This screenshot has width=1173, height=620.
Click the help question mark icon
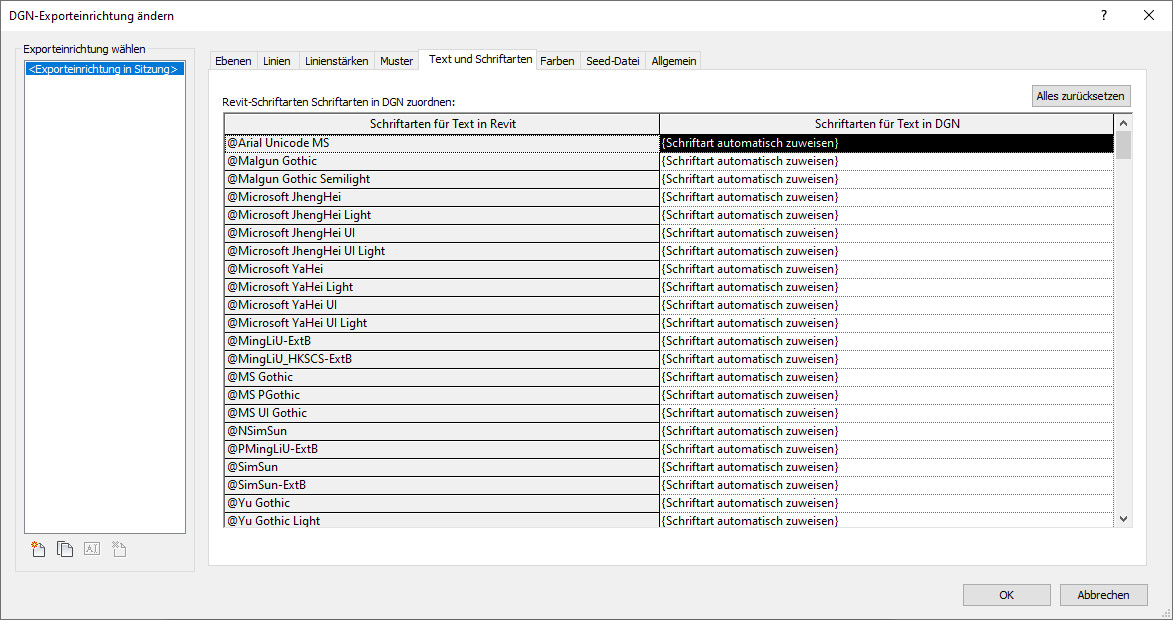[x=1104, y=15]
